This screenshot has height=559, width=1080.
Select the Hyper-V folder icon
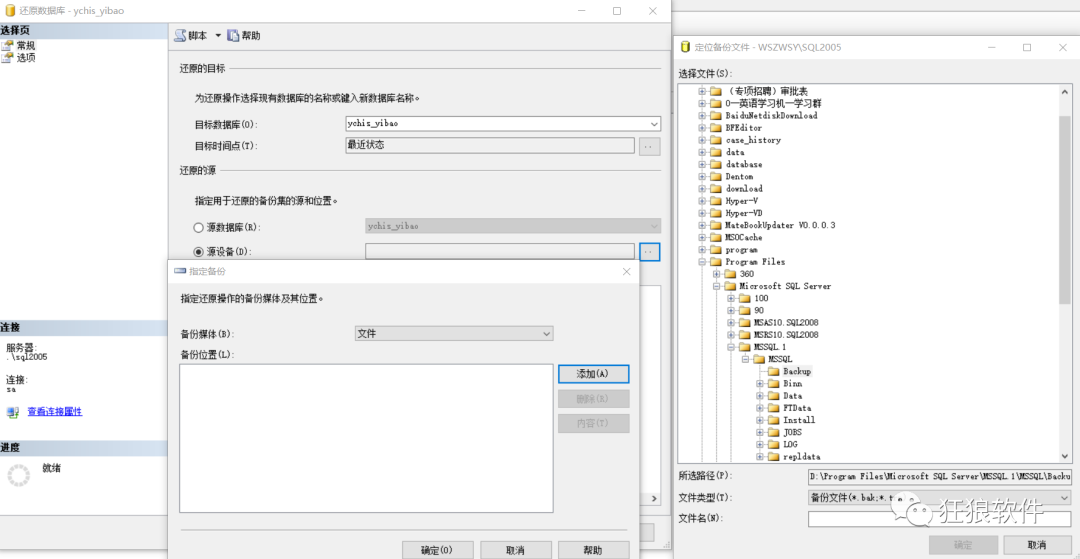[716, 201]
